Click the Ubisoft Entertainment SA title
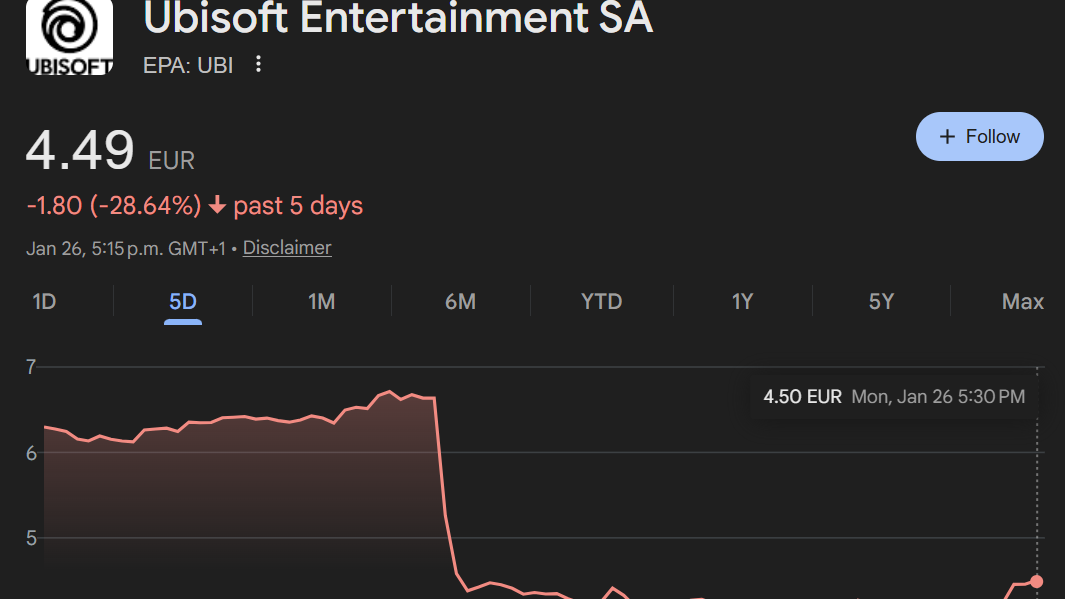1065x599 pixels. [x=398, y=18]
